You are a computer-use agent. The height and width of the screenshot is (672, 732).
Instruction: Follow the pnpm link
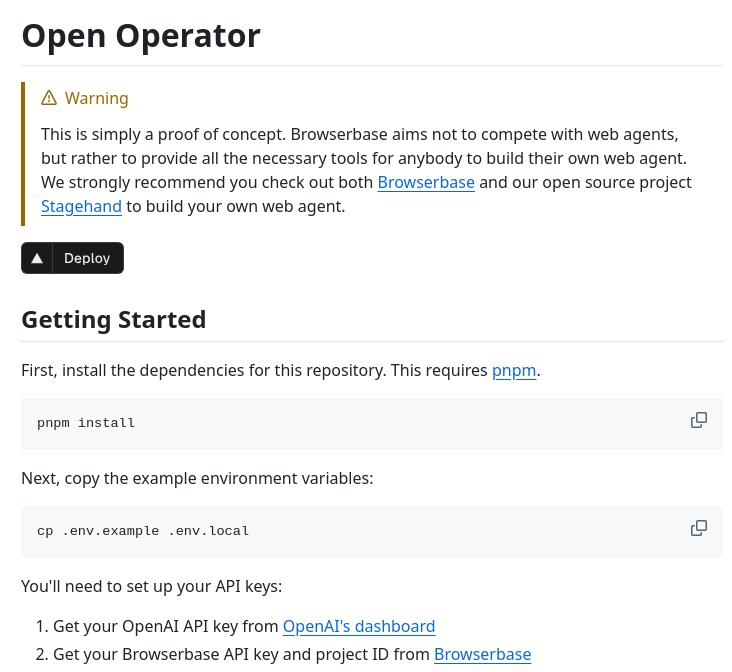tap(514, 370)
